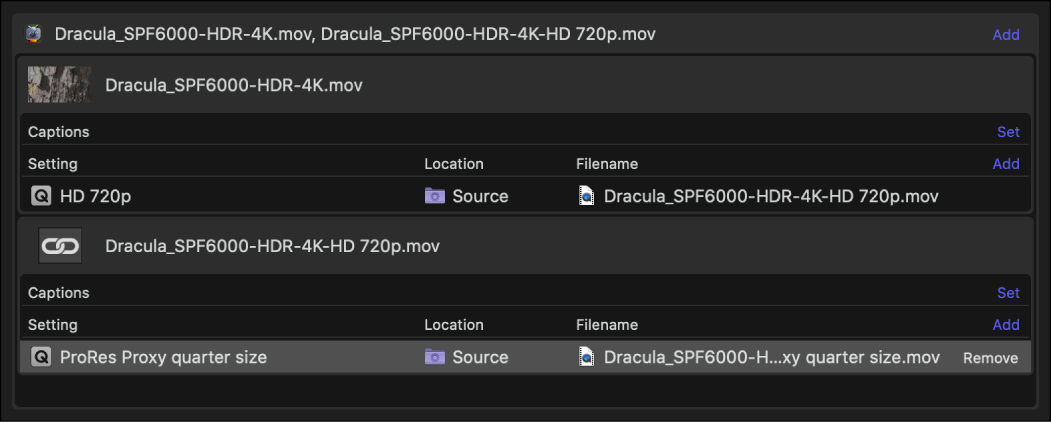The image size is (1051, 423).
Task: Click Set for the second job's captions
Action: pos(1008,293)
